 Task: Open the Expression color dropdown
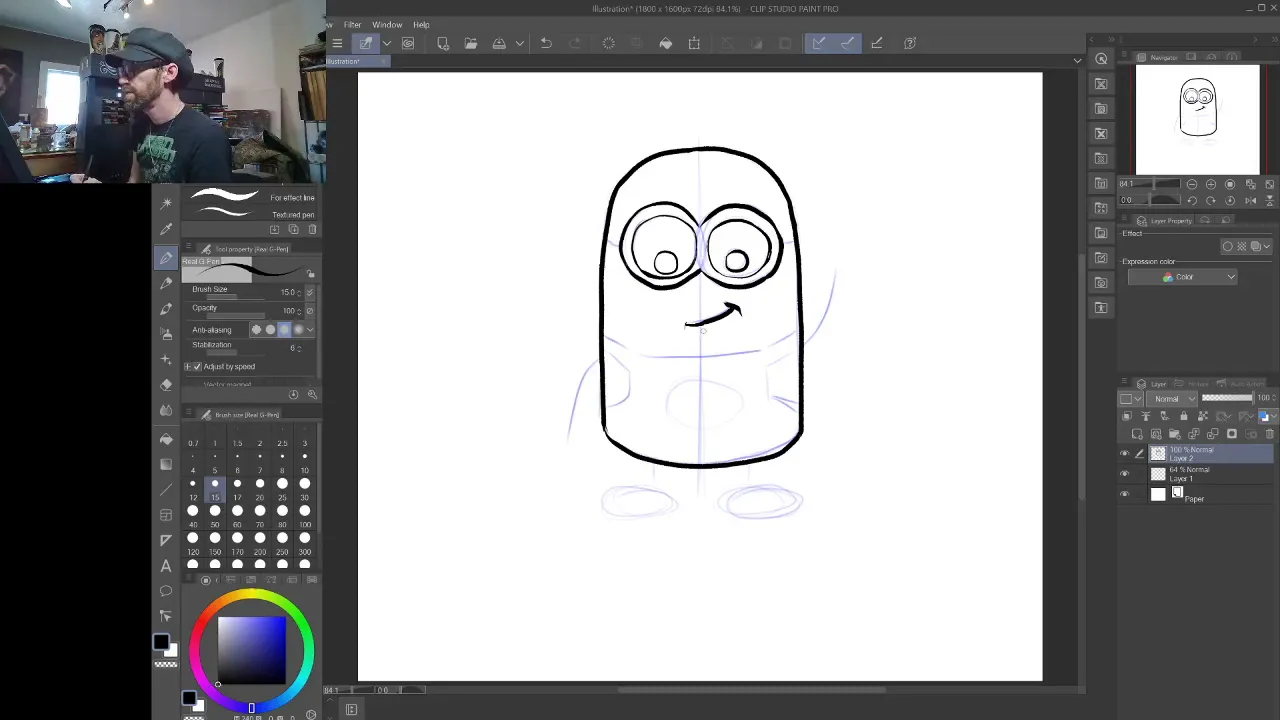pos(1182,277)
